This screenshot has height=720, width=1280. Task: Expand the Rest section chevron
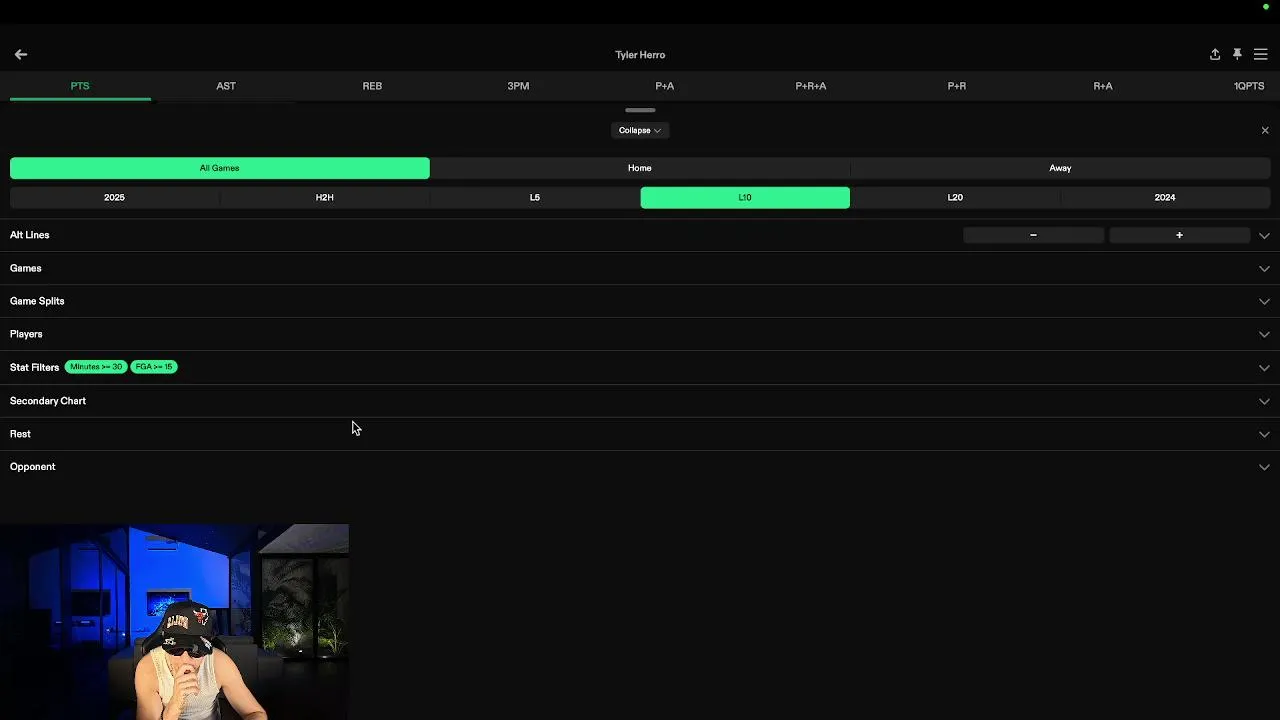[x=1264, y=435]
